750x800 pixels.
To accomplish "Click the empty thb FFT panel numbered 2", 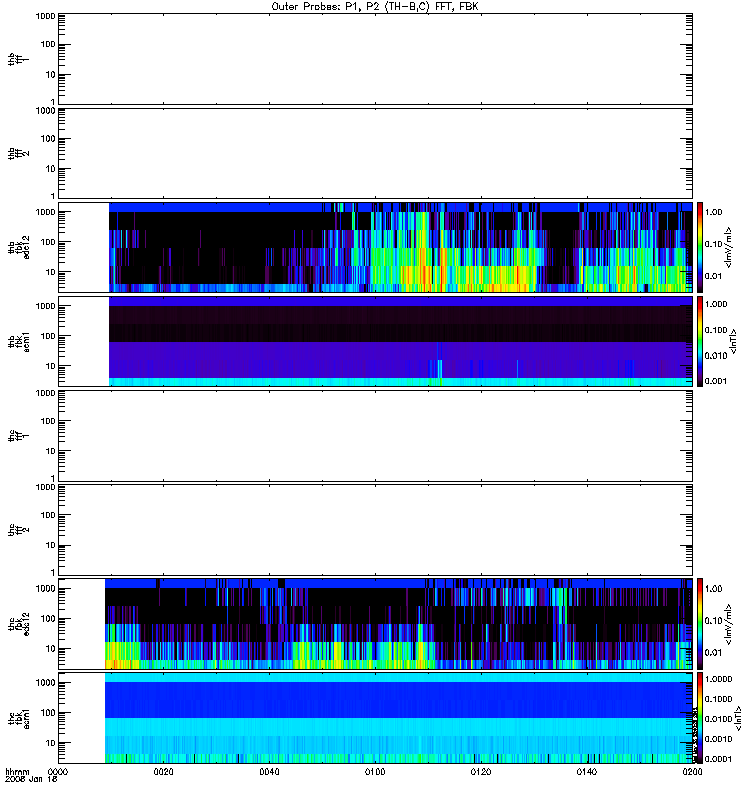I will coord(376,153).
